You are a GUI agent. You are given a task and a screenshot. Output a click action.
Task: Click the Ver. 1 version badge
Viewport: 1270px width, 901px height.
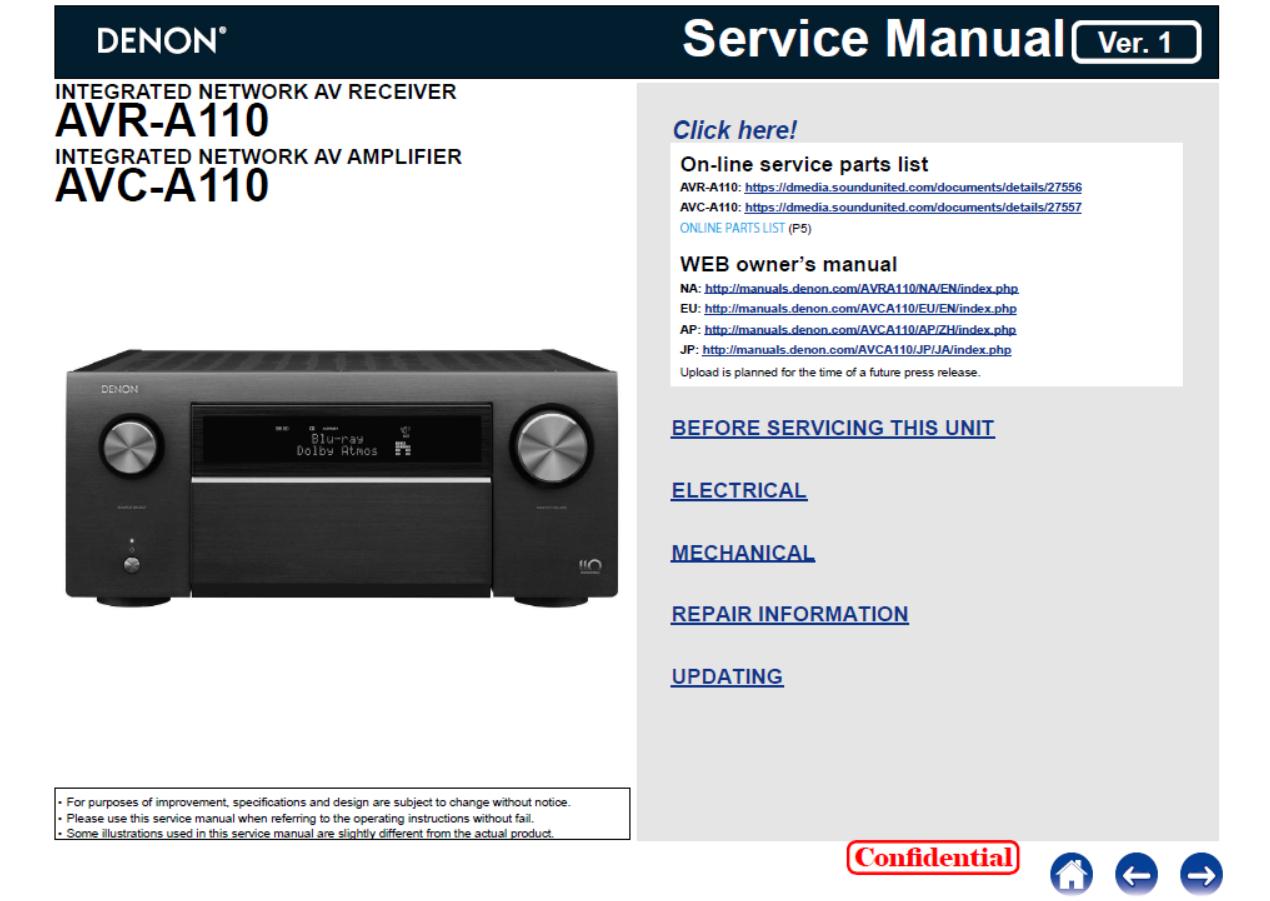(1134, 41)
